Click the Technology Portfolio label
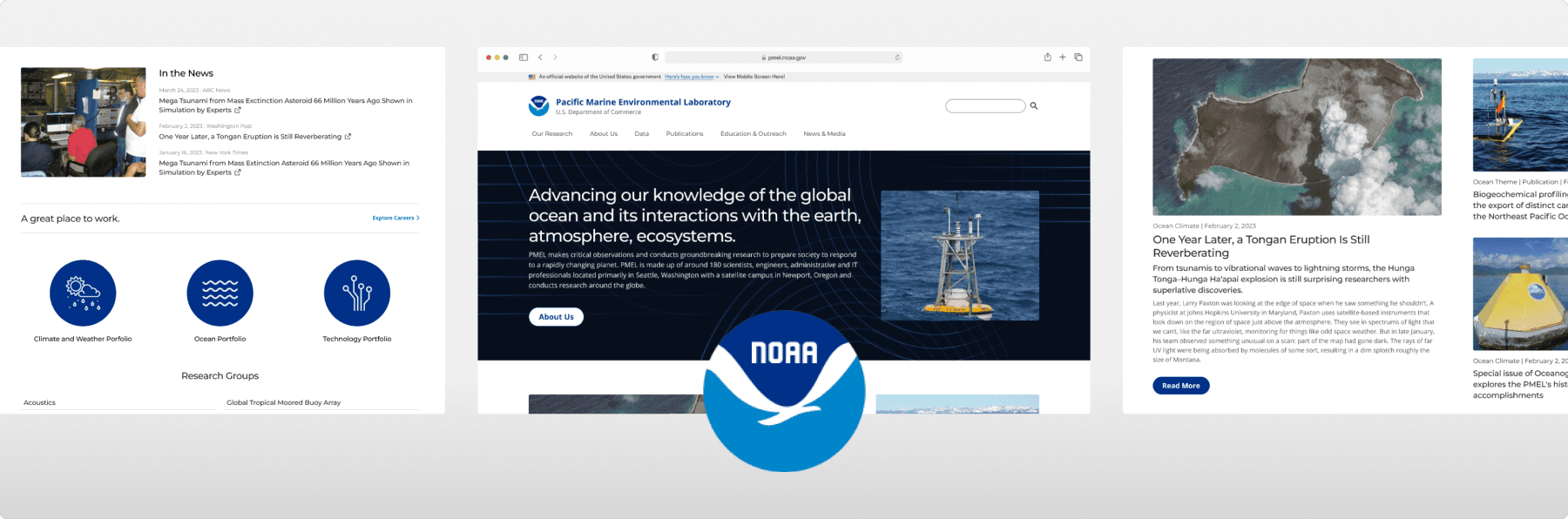Image resolution: width=1568 pixels, height=519 pixels. (x=357, y=339)
